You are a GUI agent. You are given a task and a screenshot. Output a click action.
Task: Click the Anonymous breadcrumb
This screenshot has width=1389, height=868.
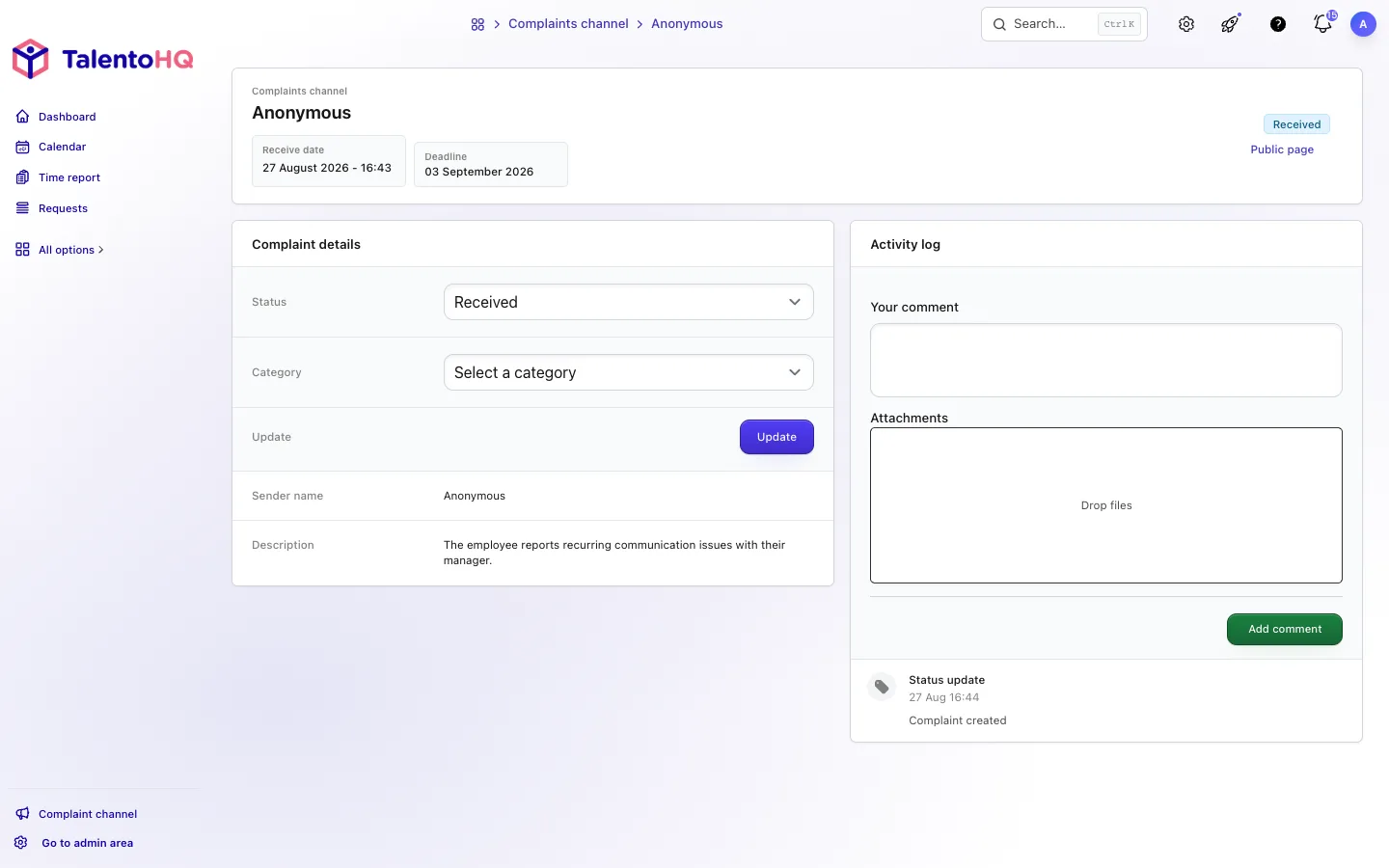click(687, 24)
